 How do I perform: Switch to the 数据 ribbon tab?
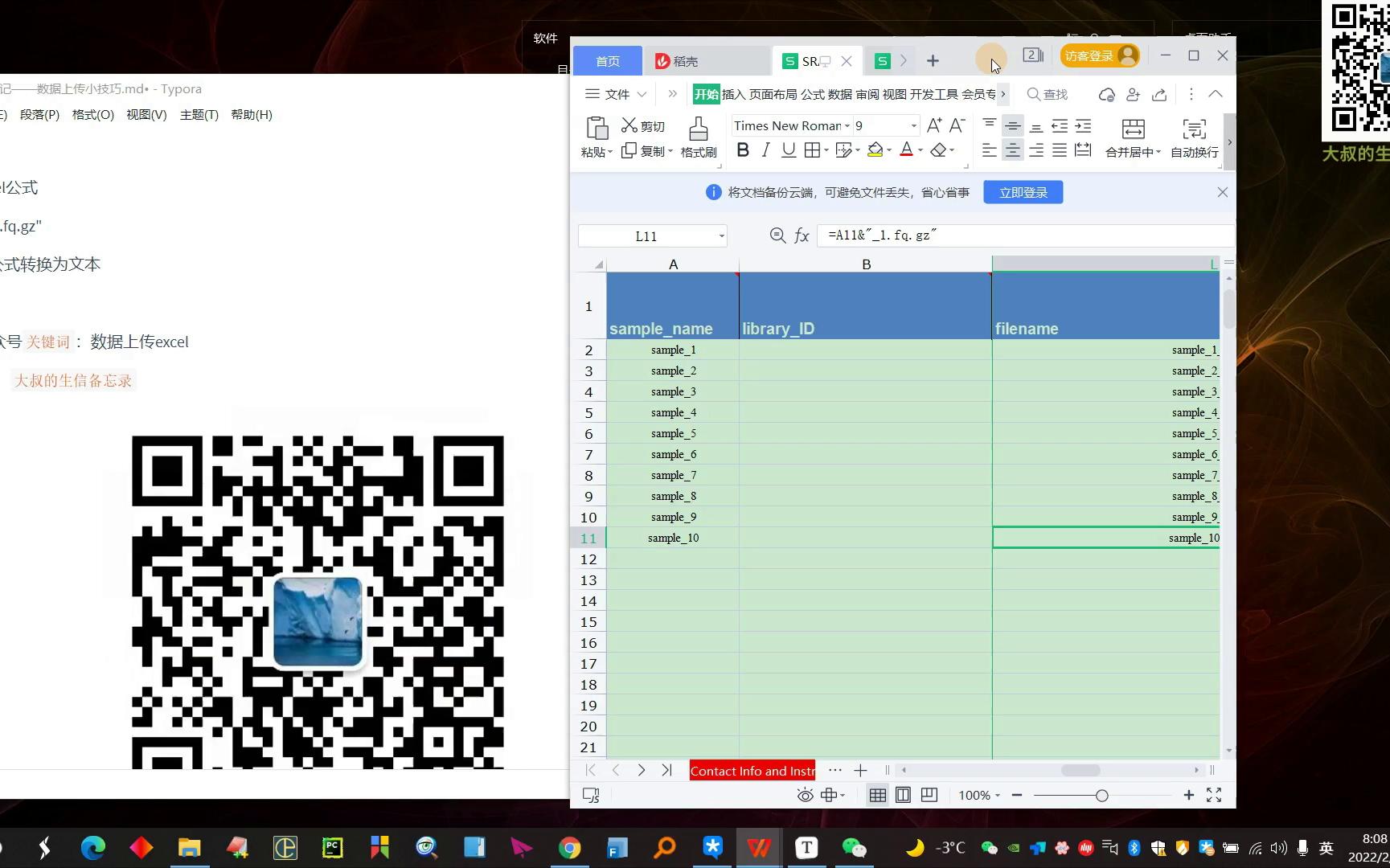(839, 94)
